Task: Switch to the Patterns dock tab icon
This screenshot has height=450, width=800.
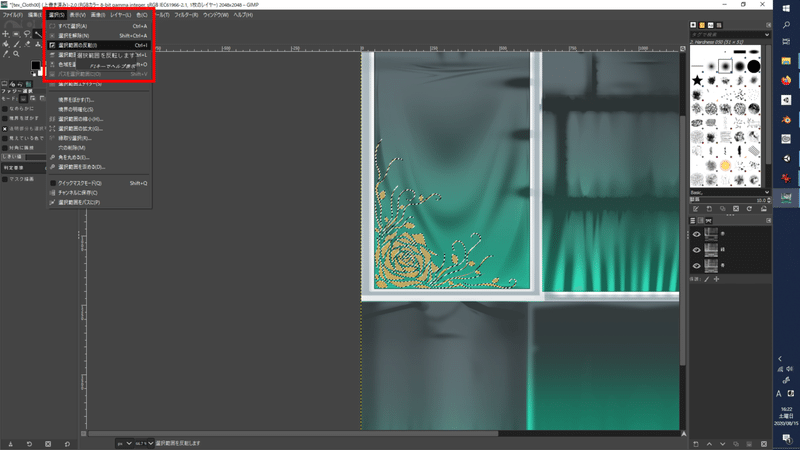Action: [702, 25]
